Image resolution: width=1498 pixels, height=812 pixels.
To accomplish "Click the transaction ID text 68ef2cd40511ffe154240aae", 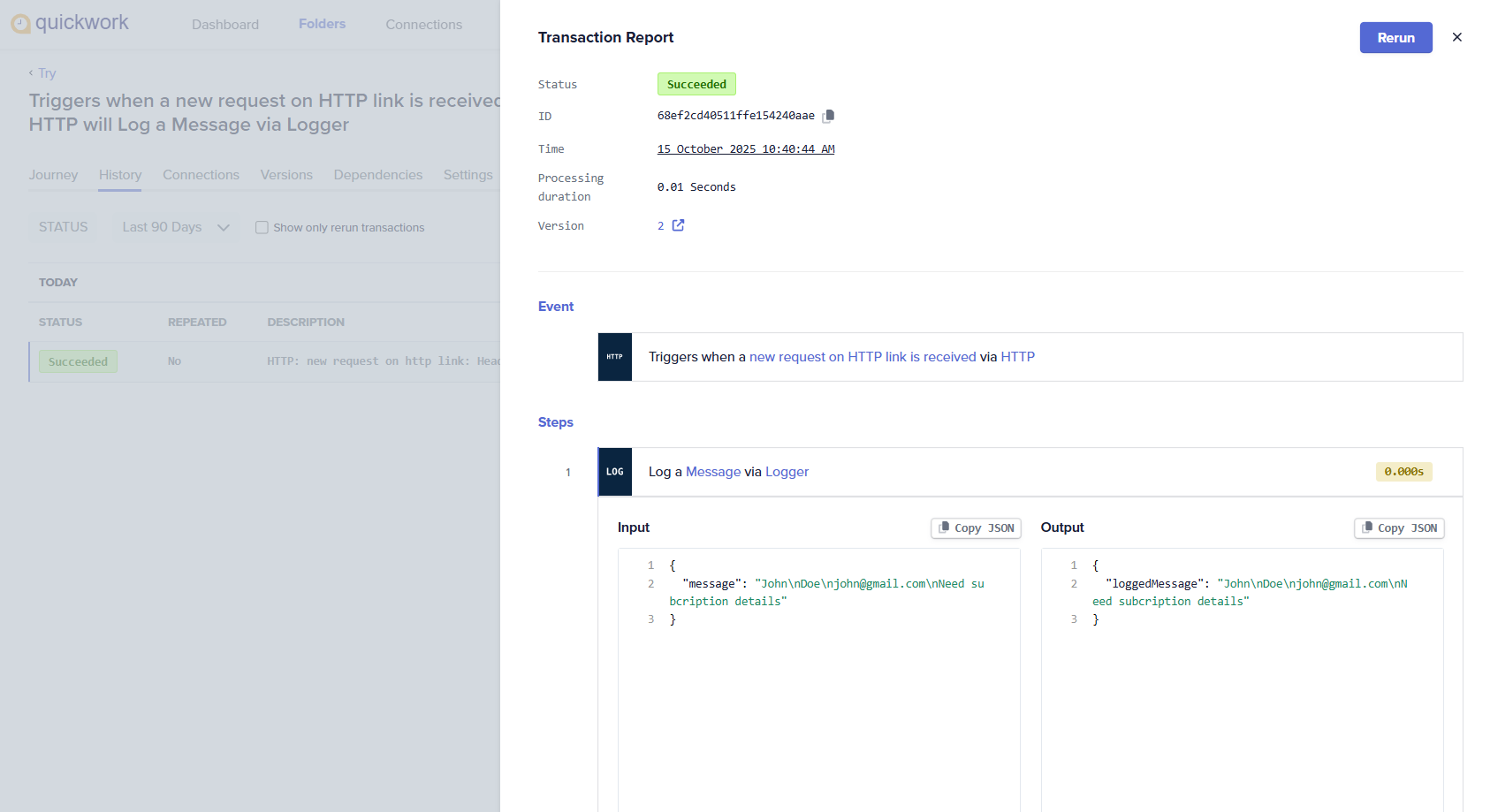I will coord(736,116).
